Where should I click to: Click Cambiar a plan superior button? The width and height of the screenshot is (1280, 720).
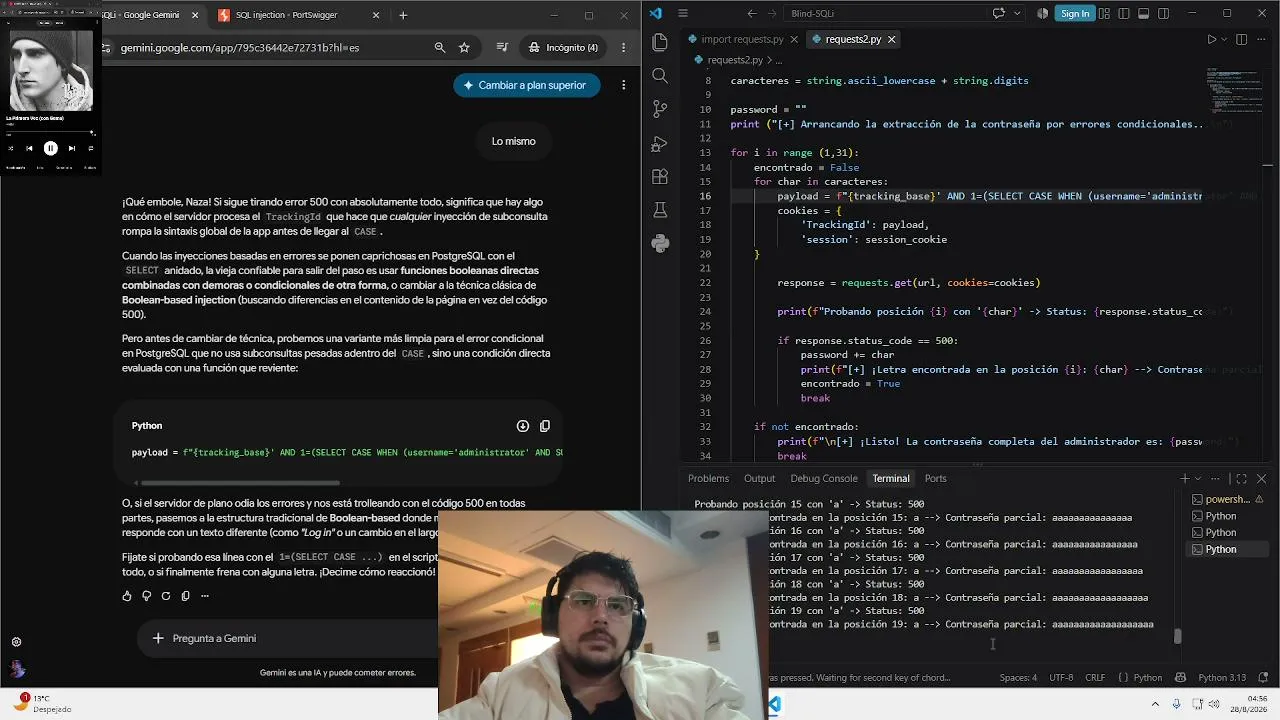point(526,85)
